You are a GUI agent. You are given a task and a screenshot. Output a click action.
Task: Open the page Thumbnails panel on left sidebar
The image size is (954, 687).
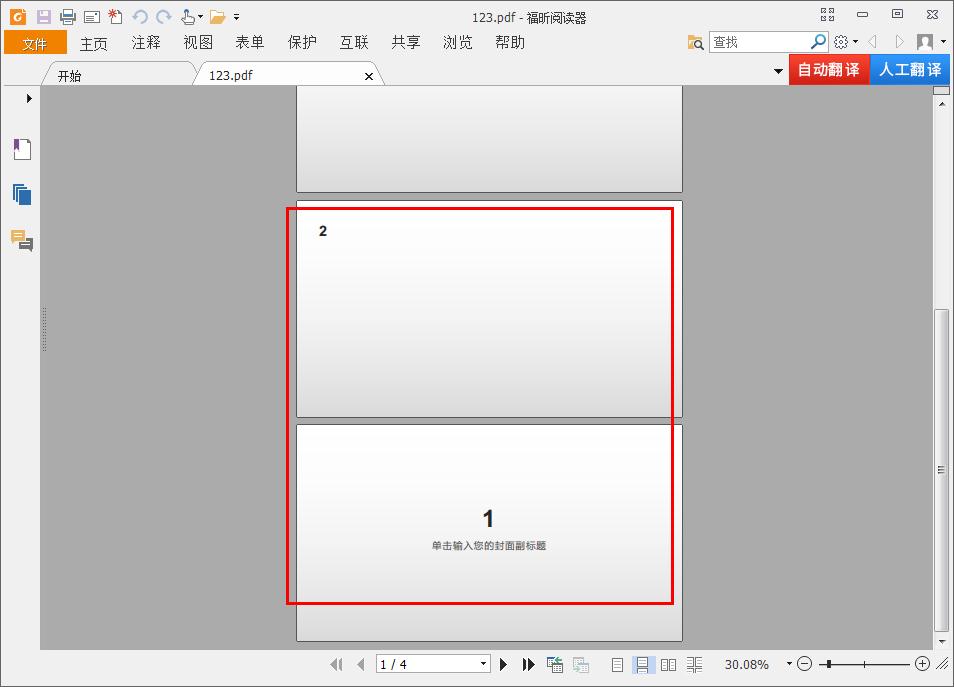pyautogui.click(x=22, y=193)
